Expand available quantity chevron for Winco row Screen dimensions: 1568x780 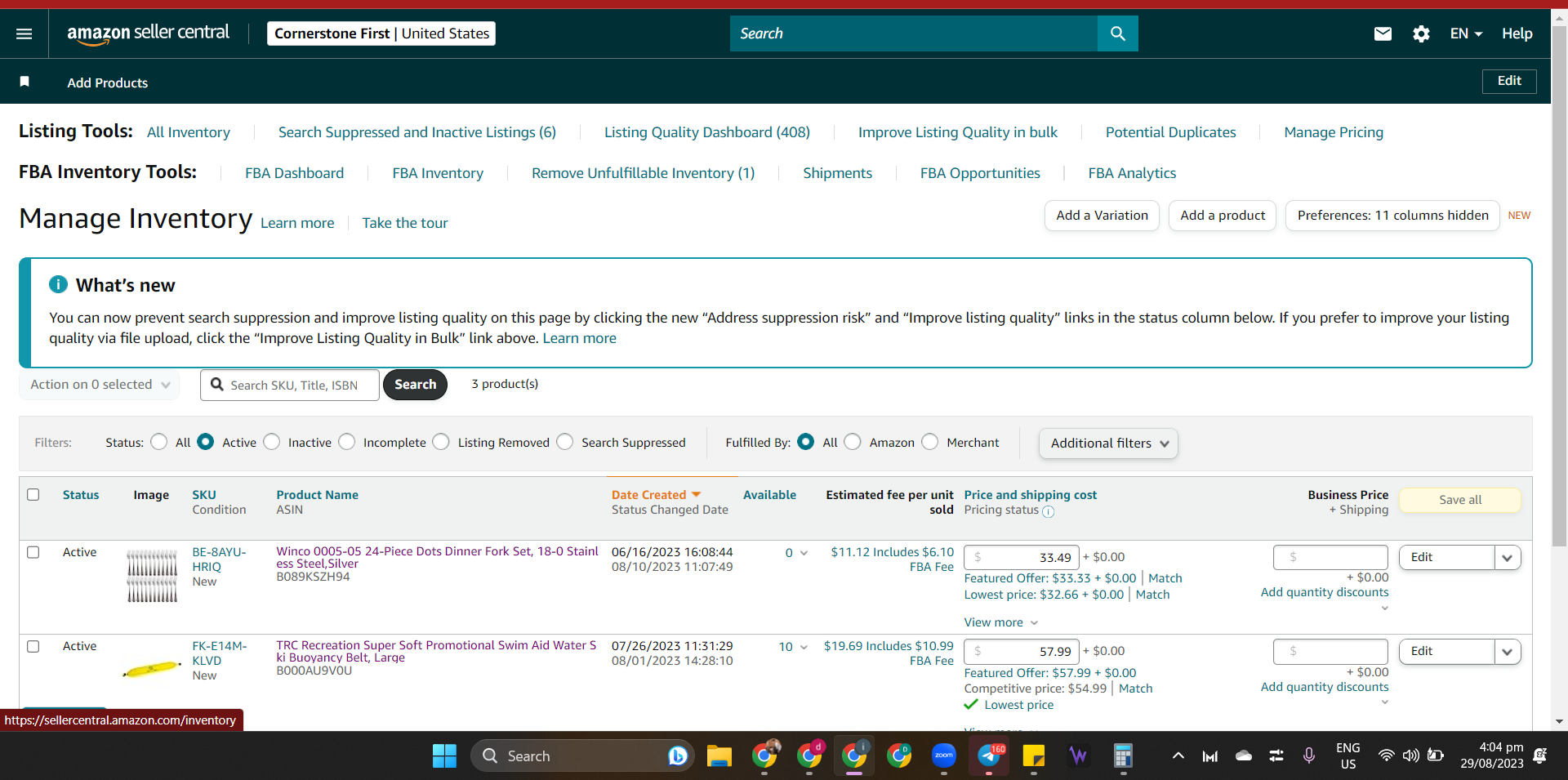point(804,553)
